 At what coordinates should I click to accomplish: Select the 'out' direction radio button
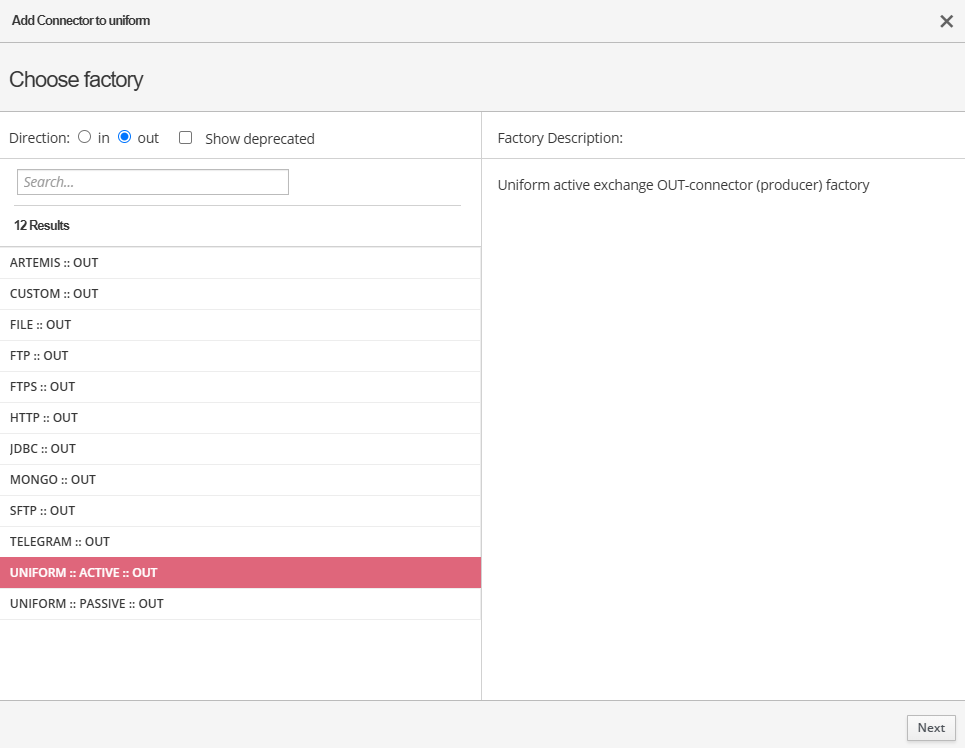[125, 137]
